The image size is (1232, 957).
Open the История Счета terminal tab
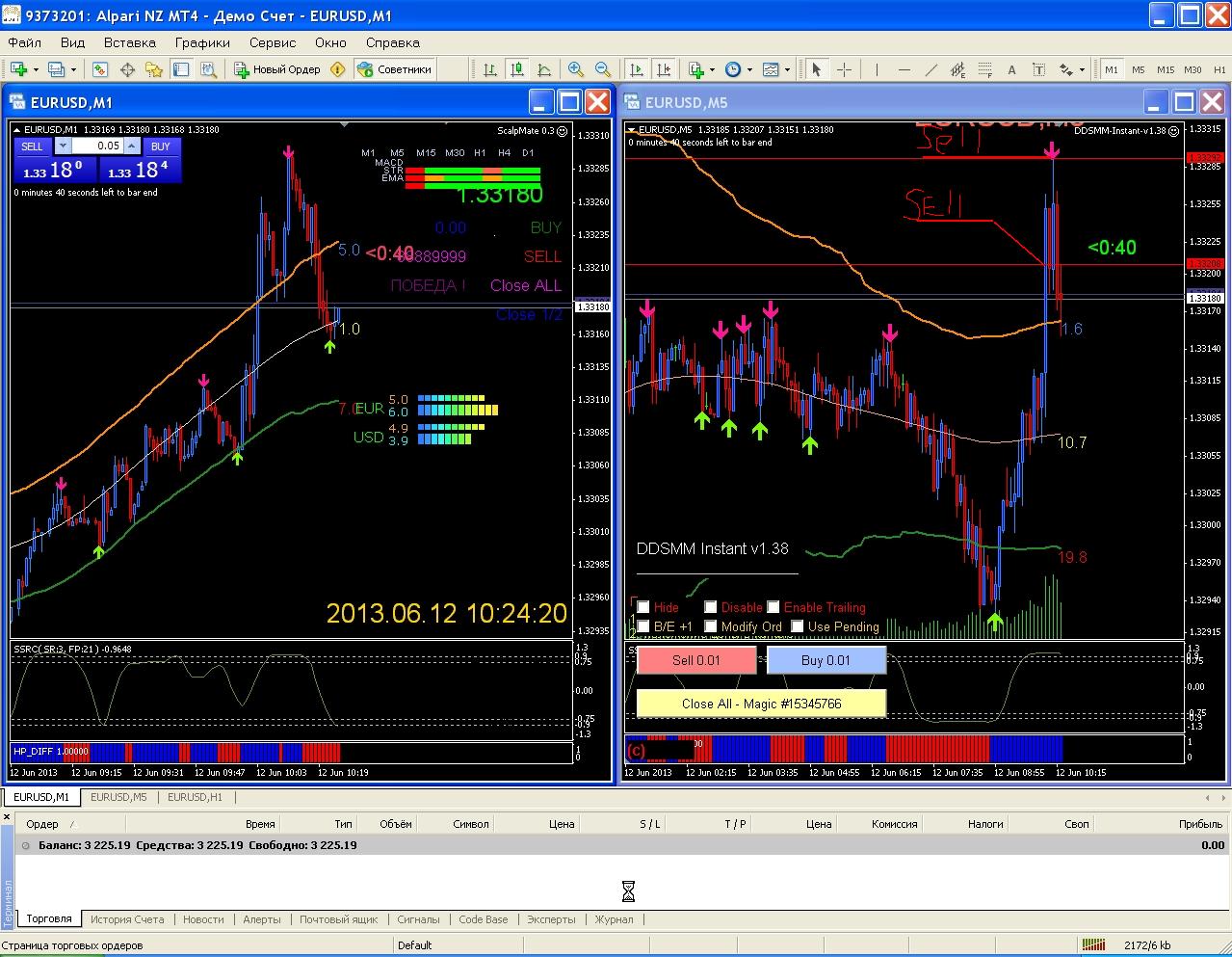click(x=127, y=919)
